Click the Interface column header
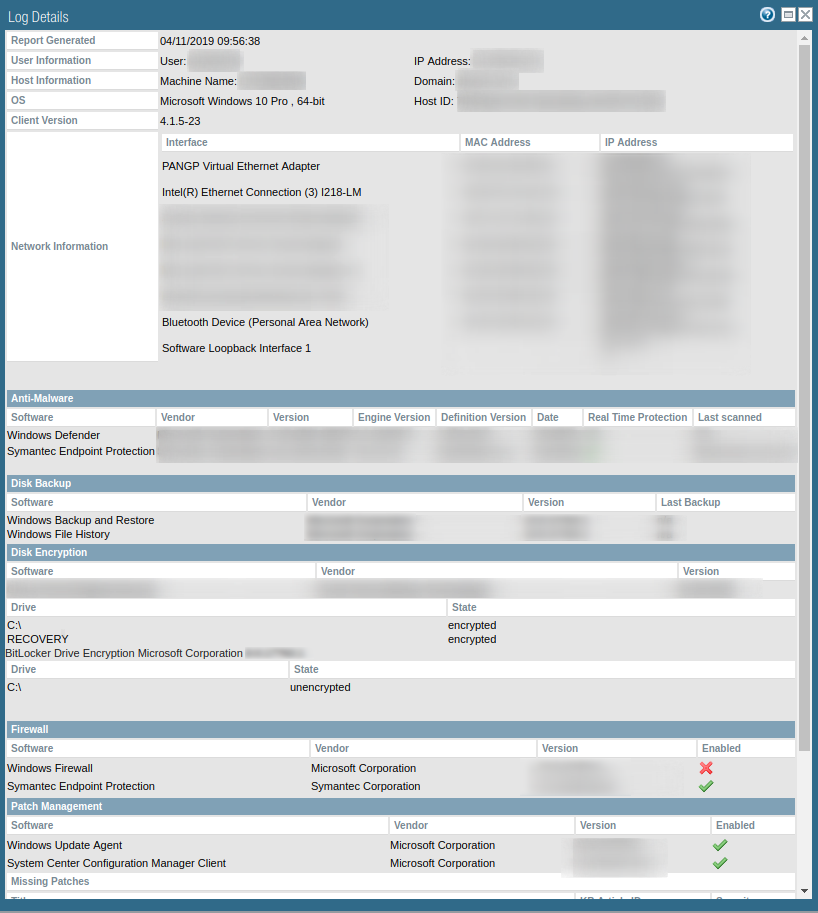 point(309,142)
